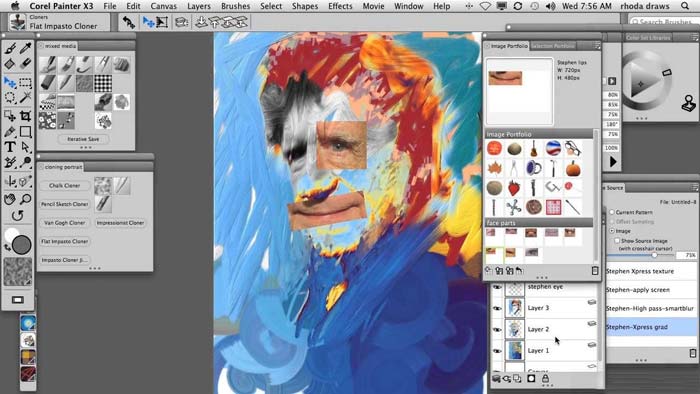Click the Search Brushes field
The width and height of the screenshot is (700, 394).
pos(664,21)
